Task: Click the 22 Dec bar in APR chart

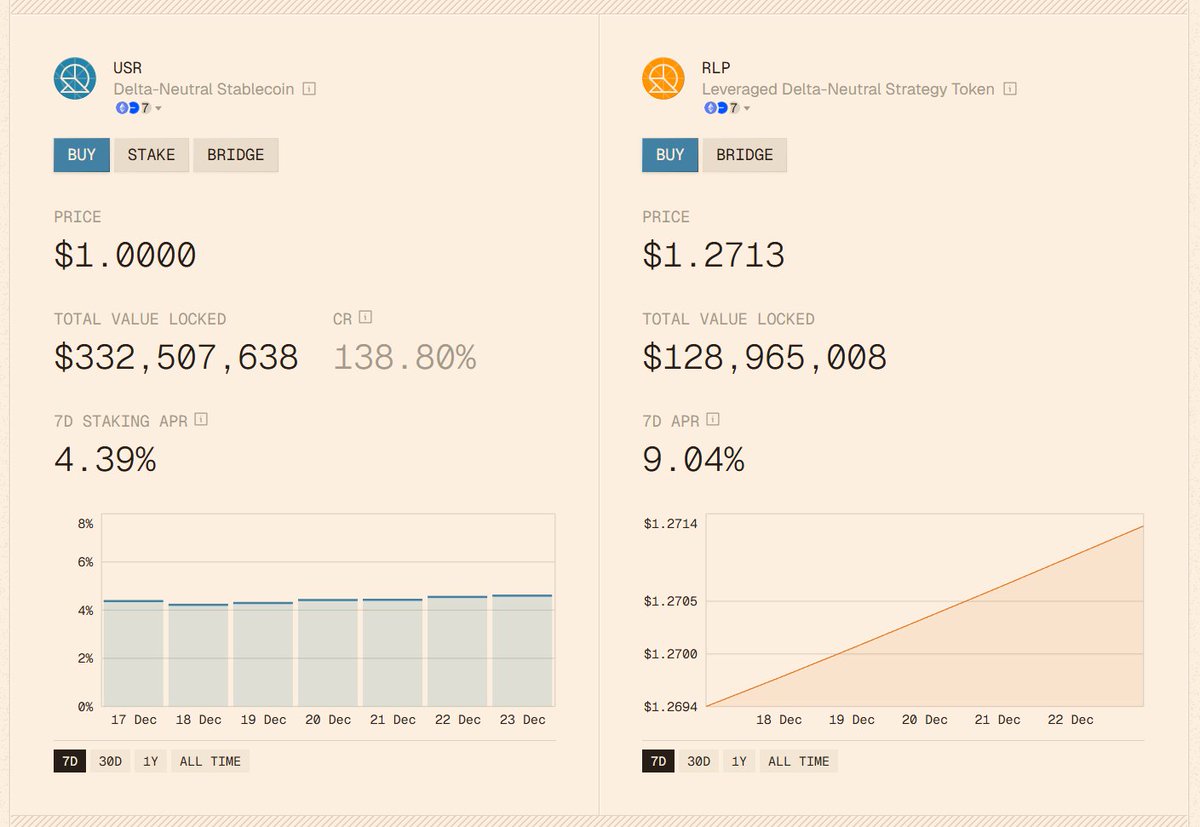Action: (x=457, y=651)
